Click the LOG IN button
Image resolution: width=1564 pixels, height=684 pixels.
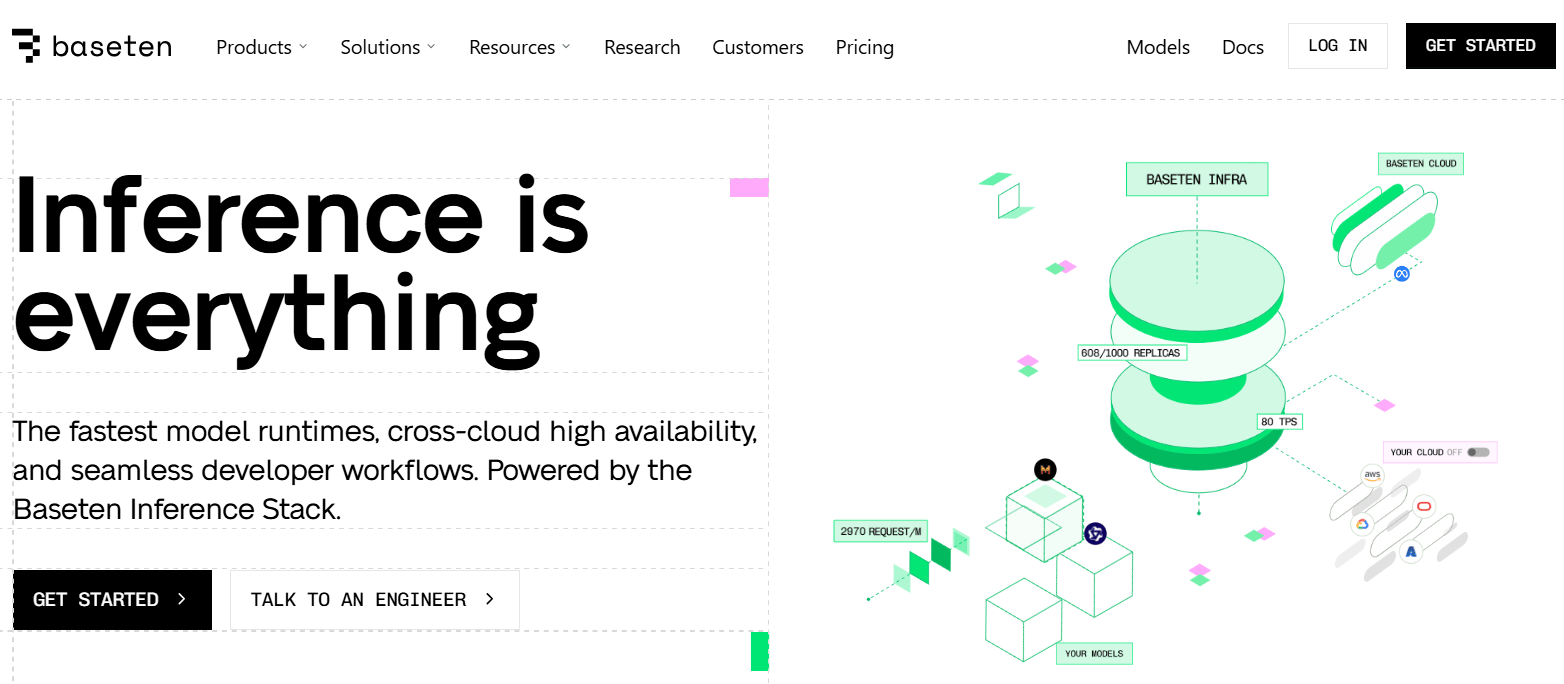coord(1338,46)
